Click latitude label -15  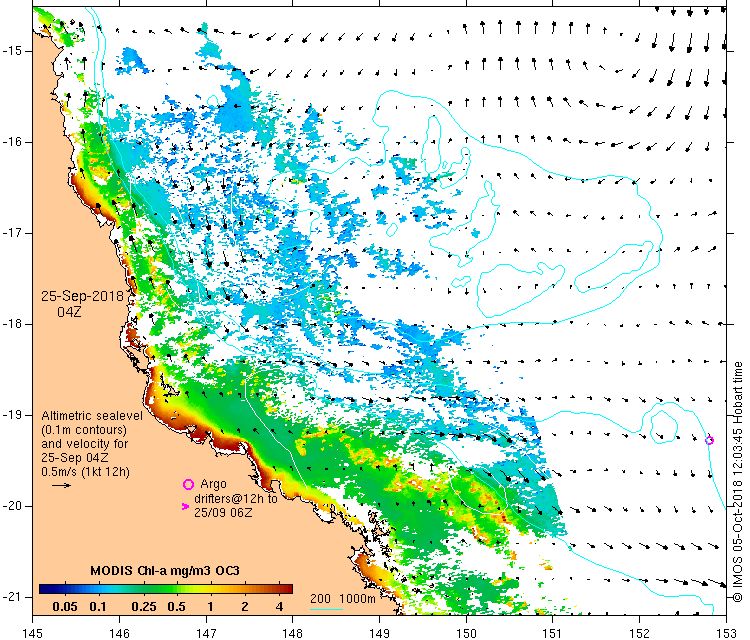click(x=11, y=51)
